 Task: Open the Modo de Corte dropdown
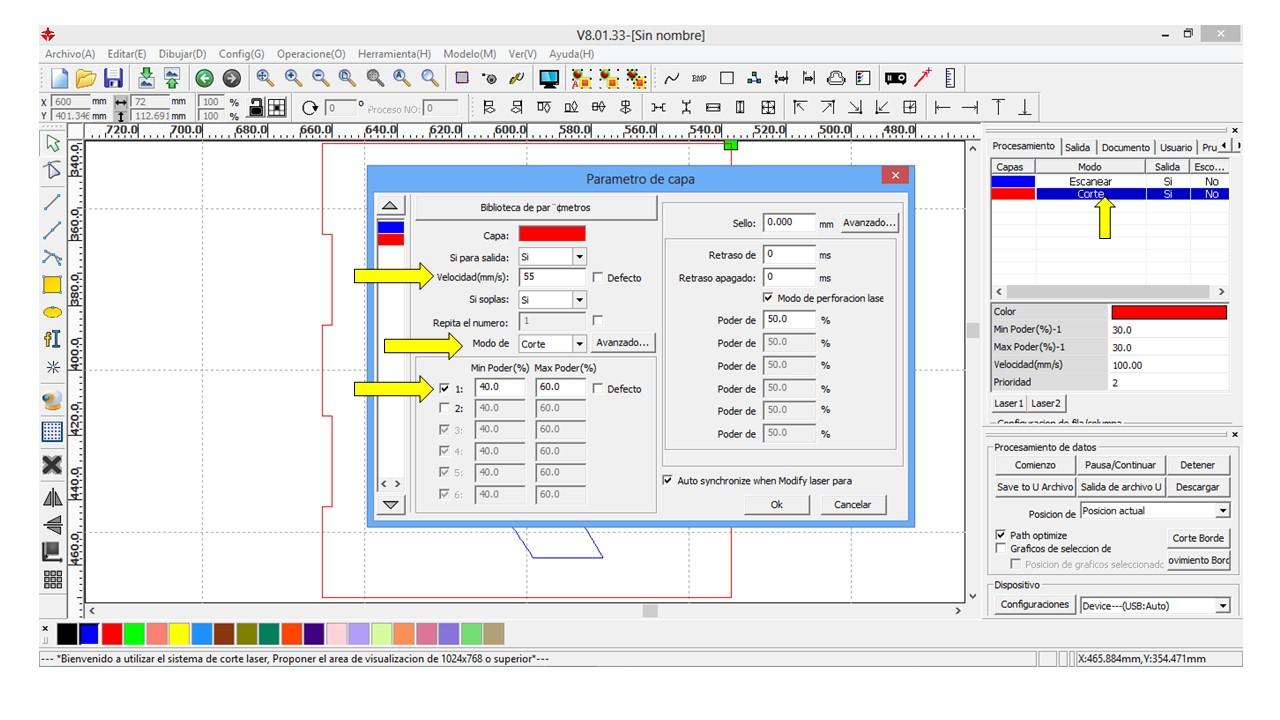(579, 343)
